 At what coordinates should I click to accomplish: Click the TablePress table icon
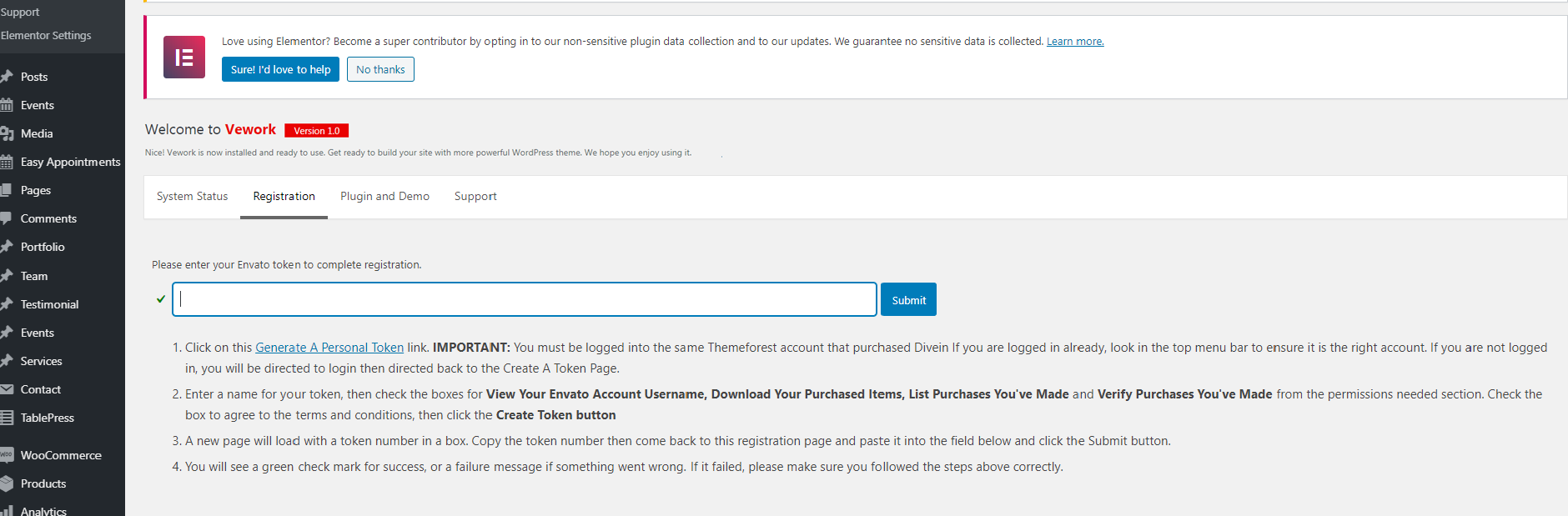(7, 418)
